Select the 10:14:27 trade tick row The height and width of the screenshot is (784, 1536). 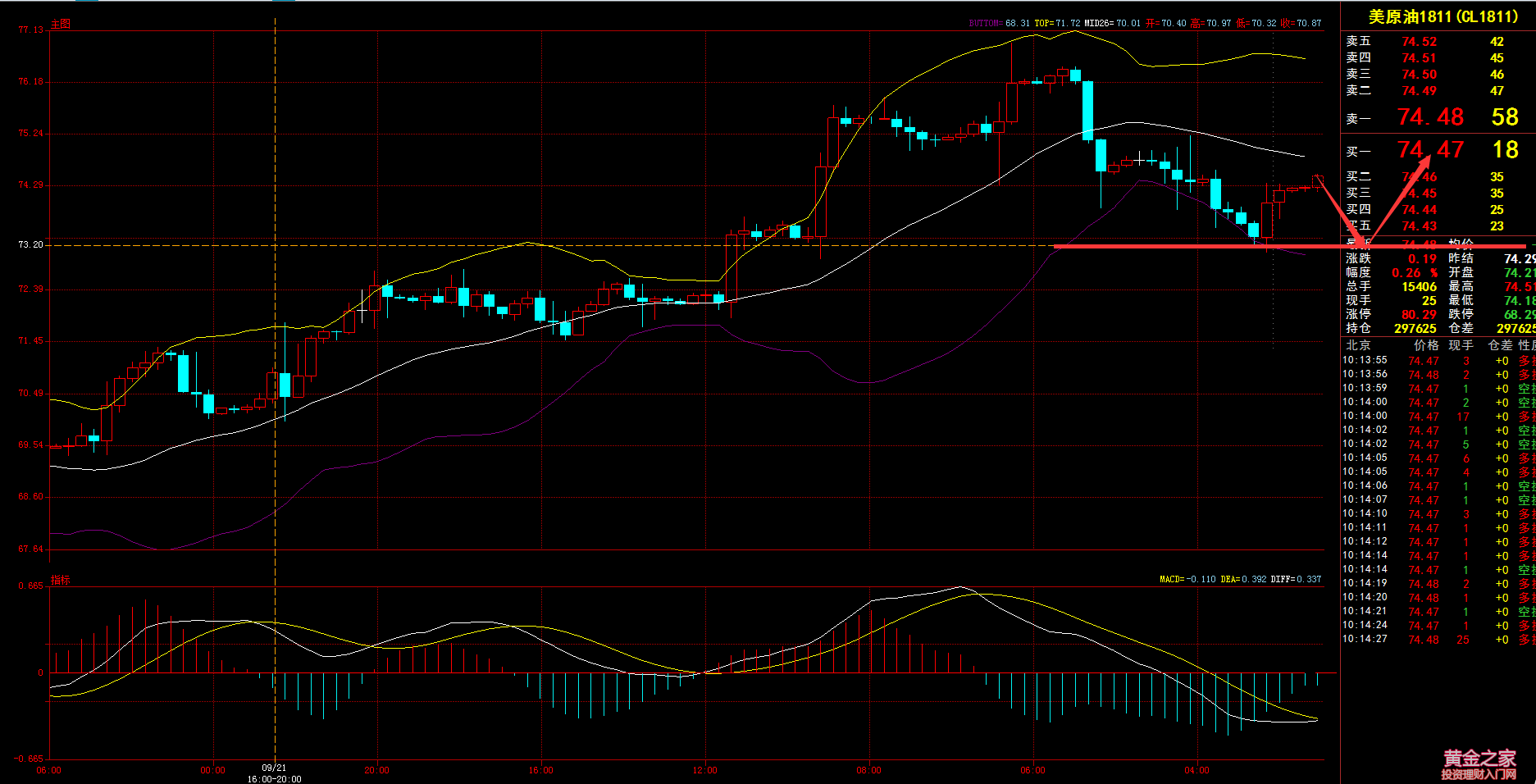pos(1435,640)
